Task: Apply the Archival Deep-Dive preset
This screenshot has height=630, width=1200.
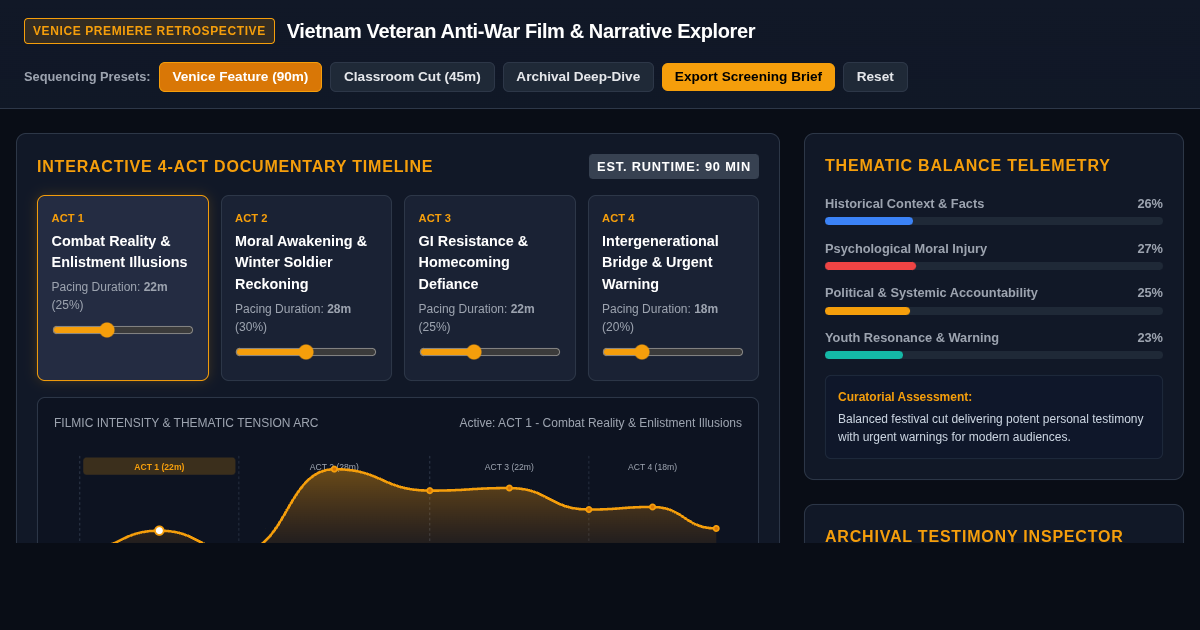Action: tap(578, 77)
